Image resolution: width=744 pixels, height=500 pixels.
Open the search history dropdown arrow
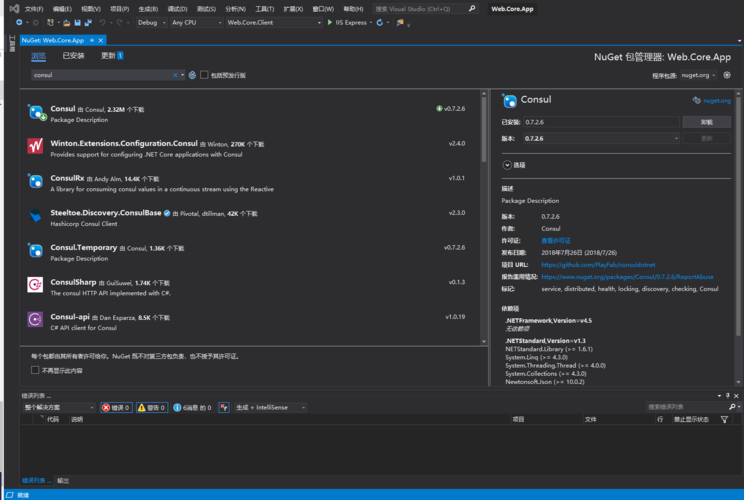[x=183, y=75]
